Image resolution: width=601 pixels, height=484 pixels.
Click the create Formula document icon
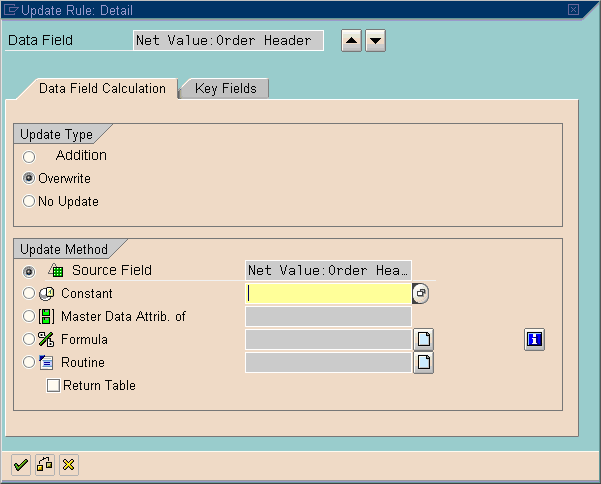424,340
